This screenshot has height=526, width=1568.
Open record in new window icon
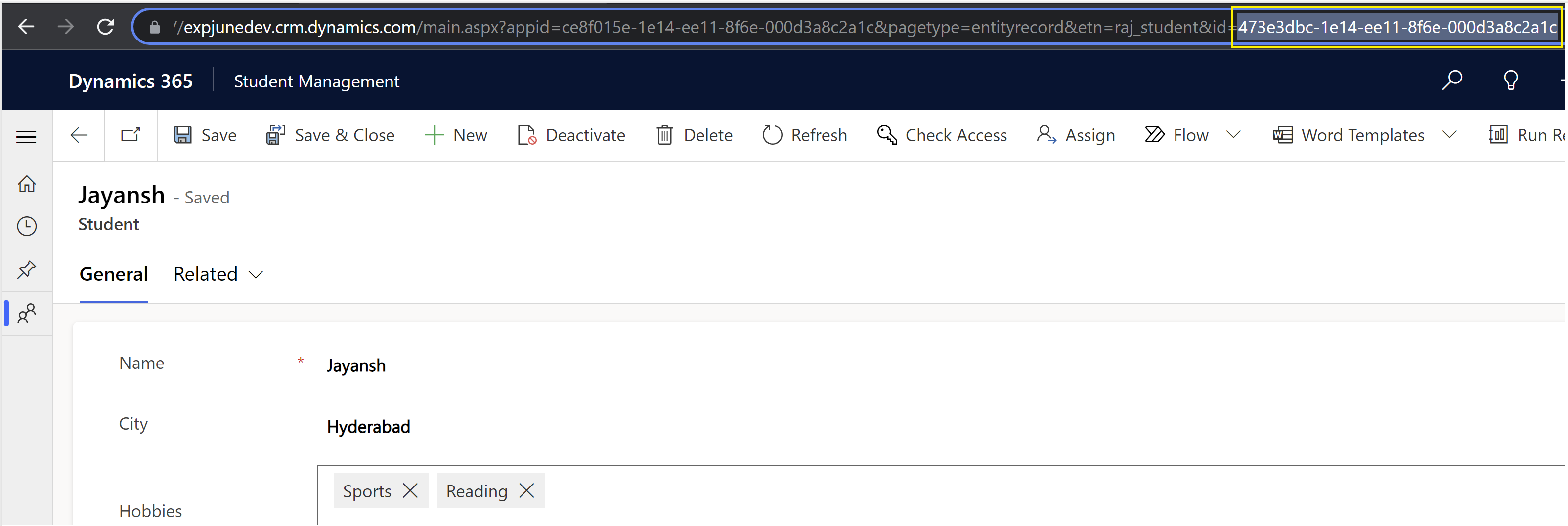click(131, 135)
